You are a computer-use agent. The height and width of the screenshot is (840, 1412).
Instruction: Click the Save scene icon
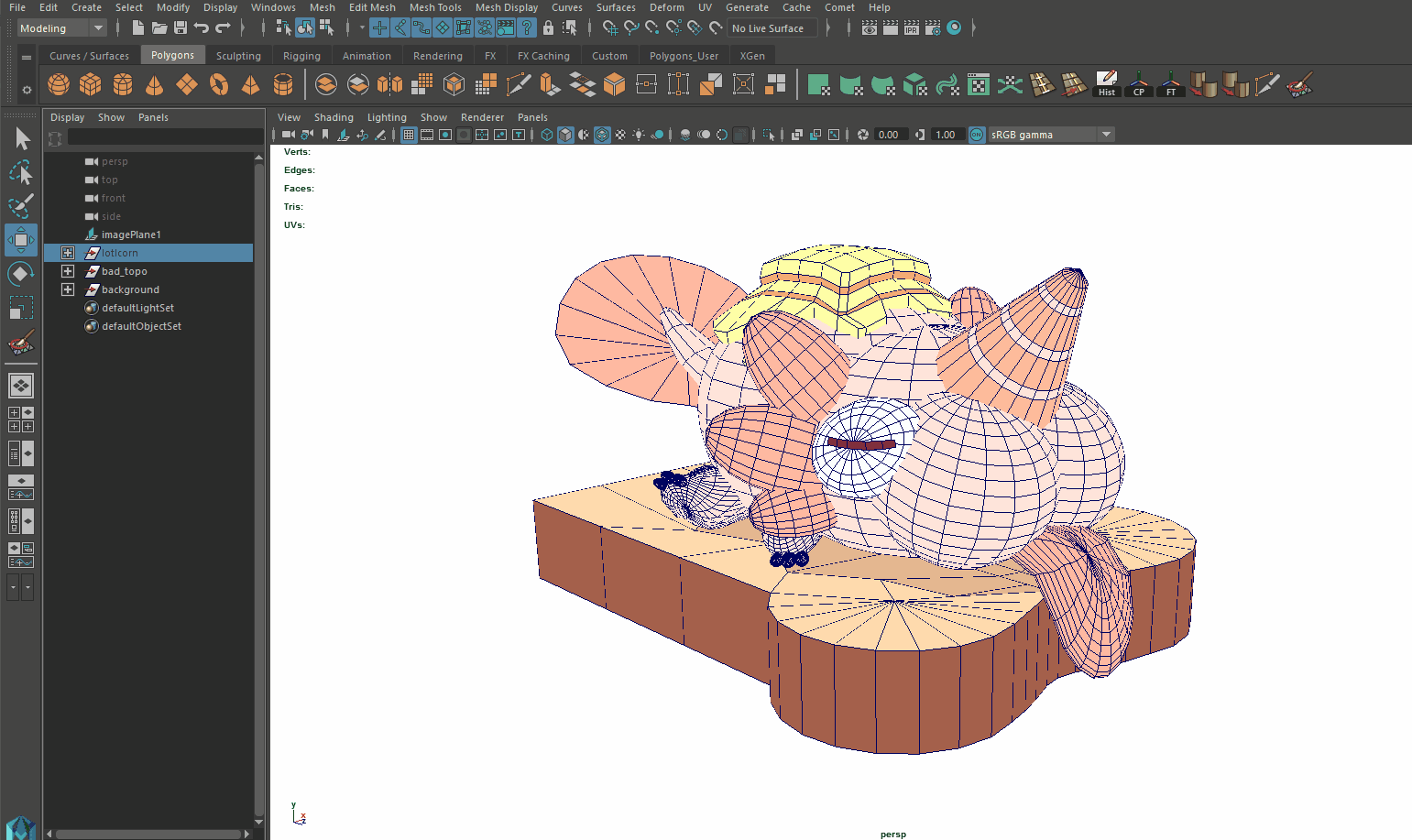pos(181,28)
